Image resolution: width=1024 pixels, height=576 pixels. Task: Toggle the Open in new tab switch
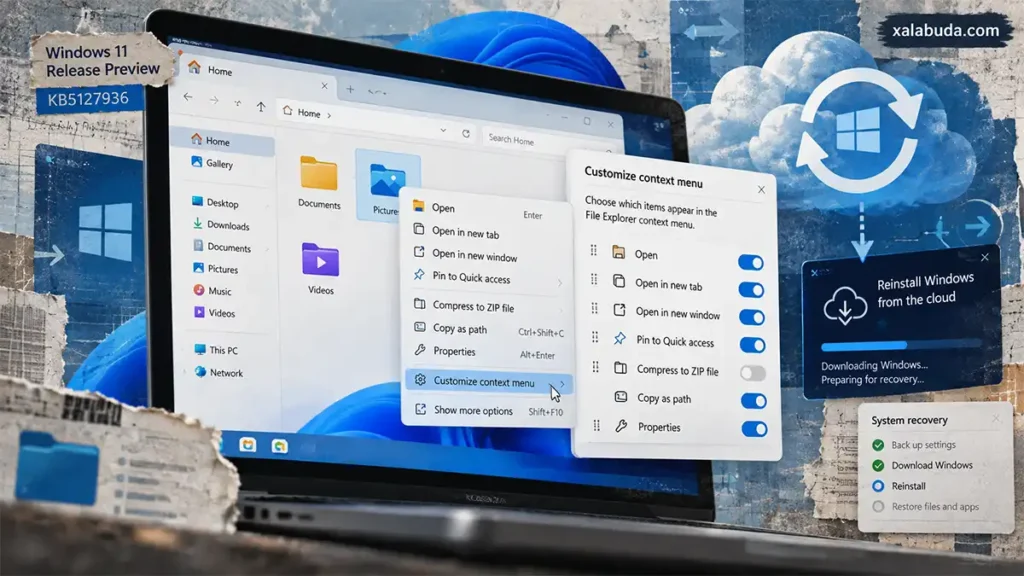(751, 290)
